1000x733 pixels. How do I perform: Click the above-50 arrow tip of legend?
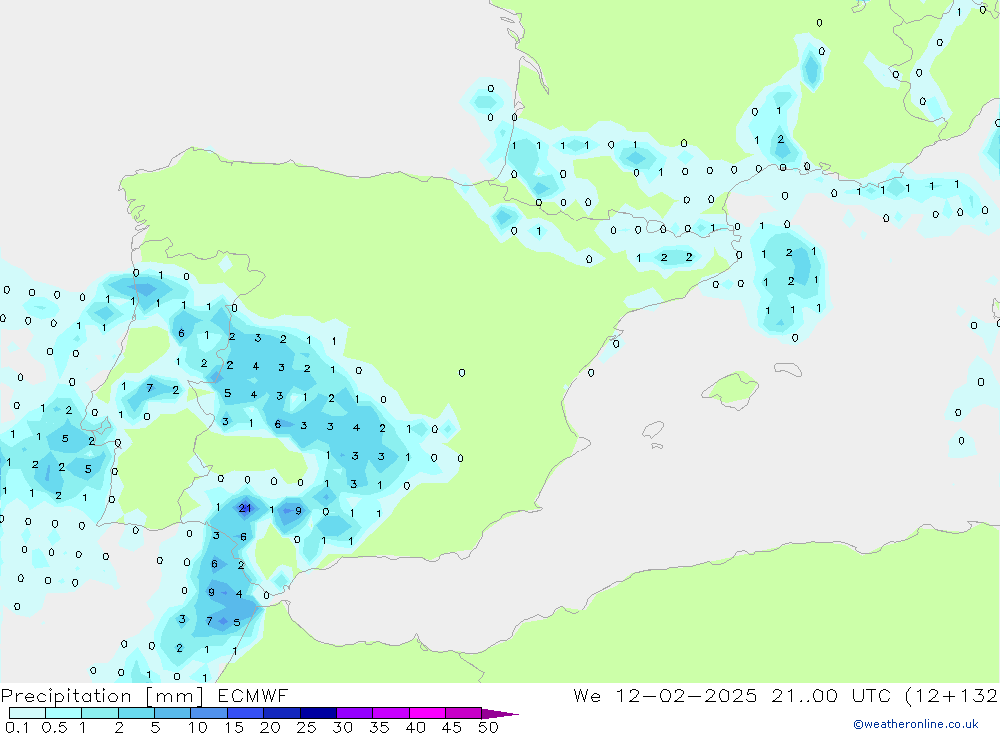(x=500, y=714)
